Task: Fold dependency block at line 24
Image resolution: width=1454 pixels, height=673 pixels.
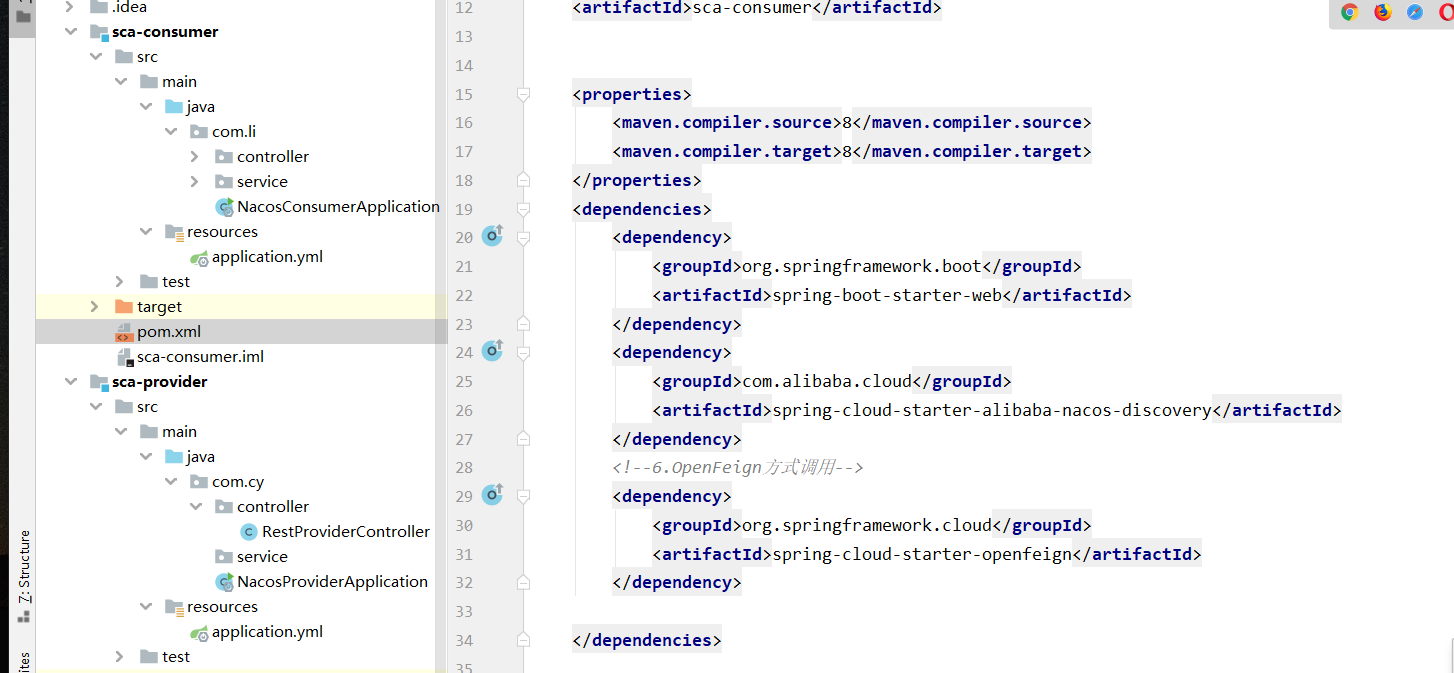Action: coord(522,352)
